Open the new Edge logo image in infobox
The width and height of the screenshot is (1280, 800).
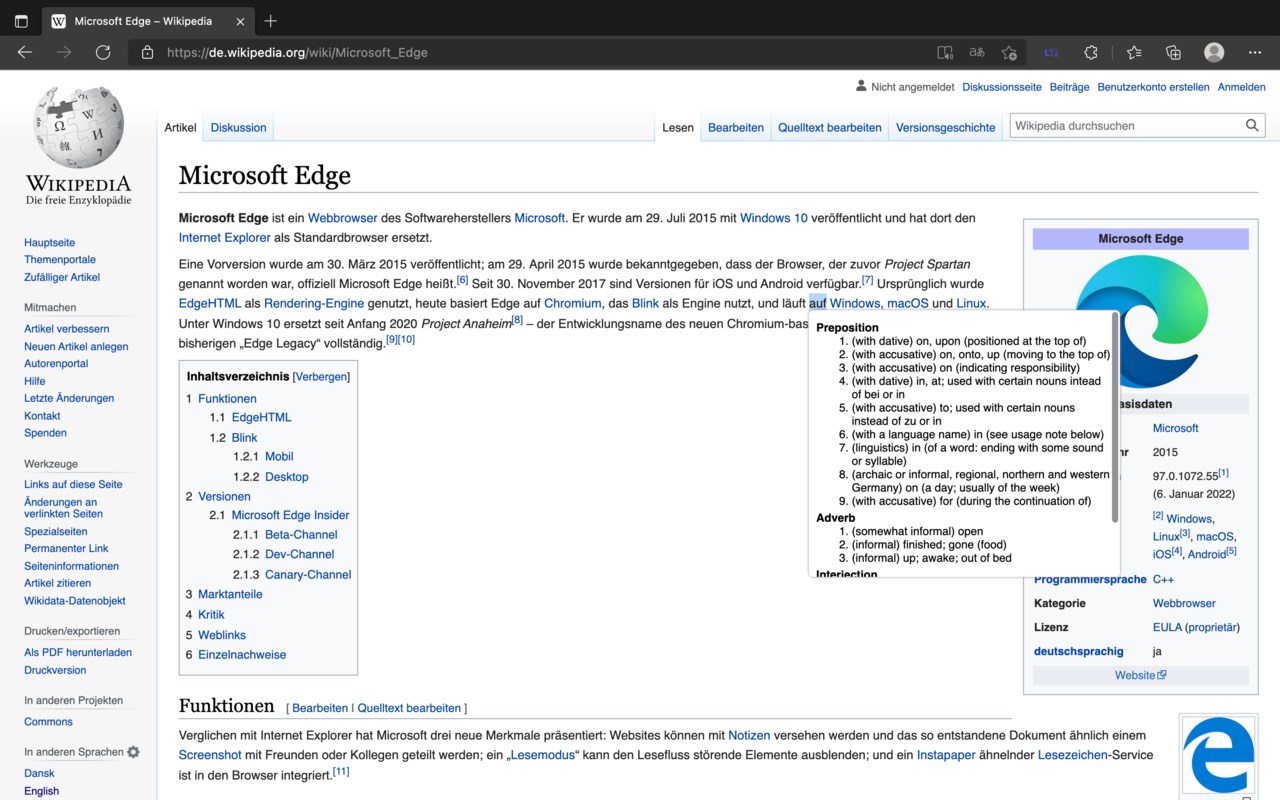[x=1141, y=322]
